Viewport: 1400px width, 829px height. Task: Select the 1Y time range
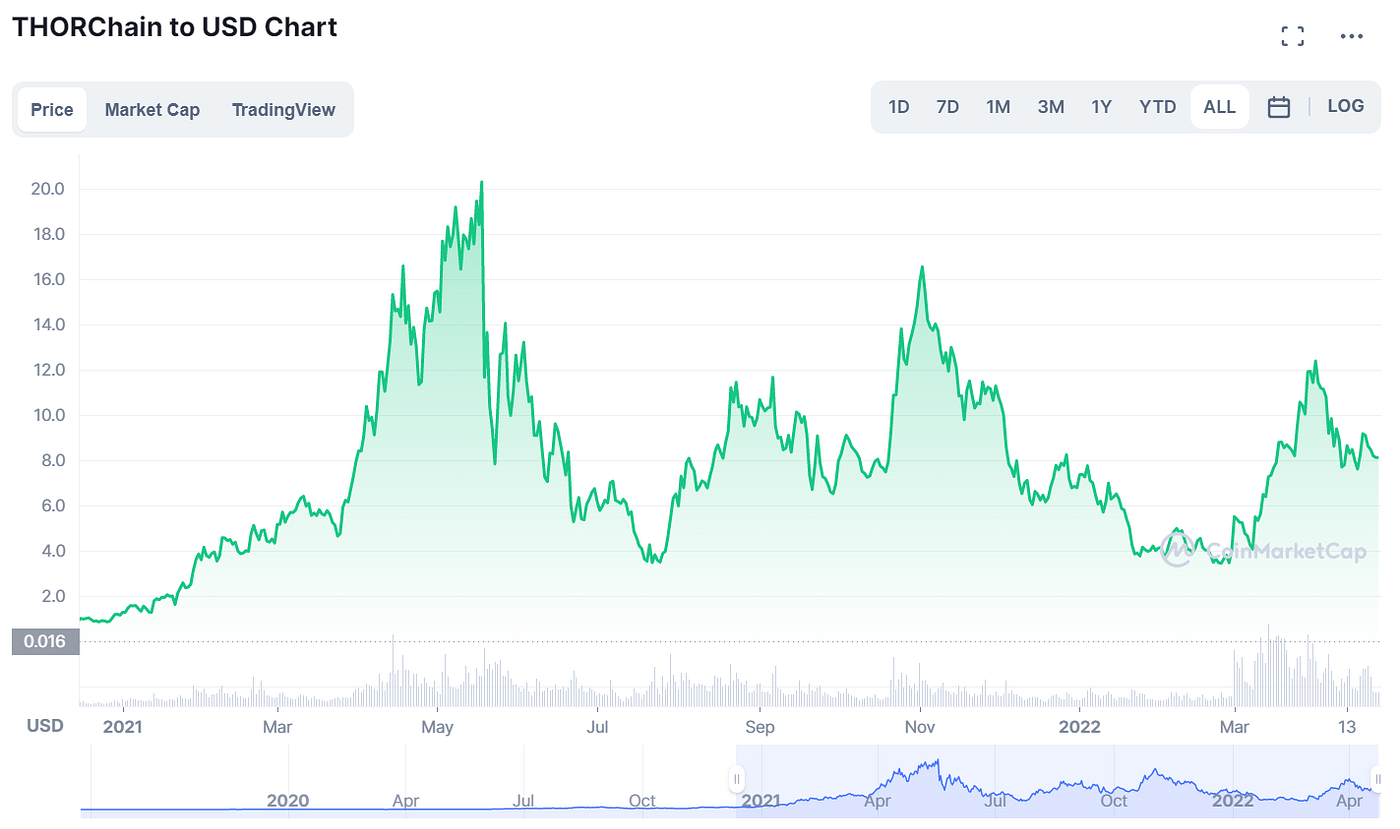click(x=1101, y=107)
